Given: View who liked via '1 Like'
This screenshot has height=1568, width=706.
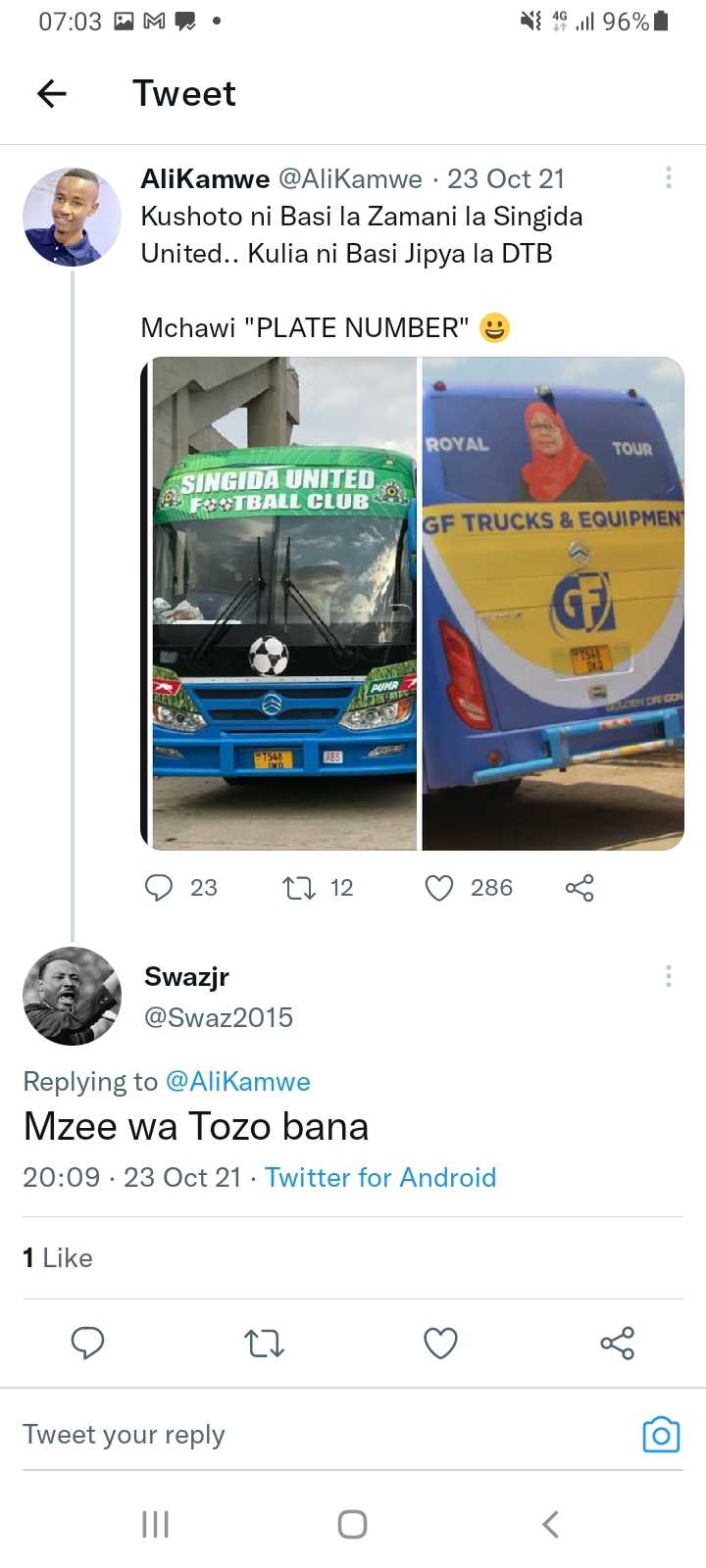Looking at the screenshot, I should point(58,1258).
